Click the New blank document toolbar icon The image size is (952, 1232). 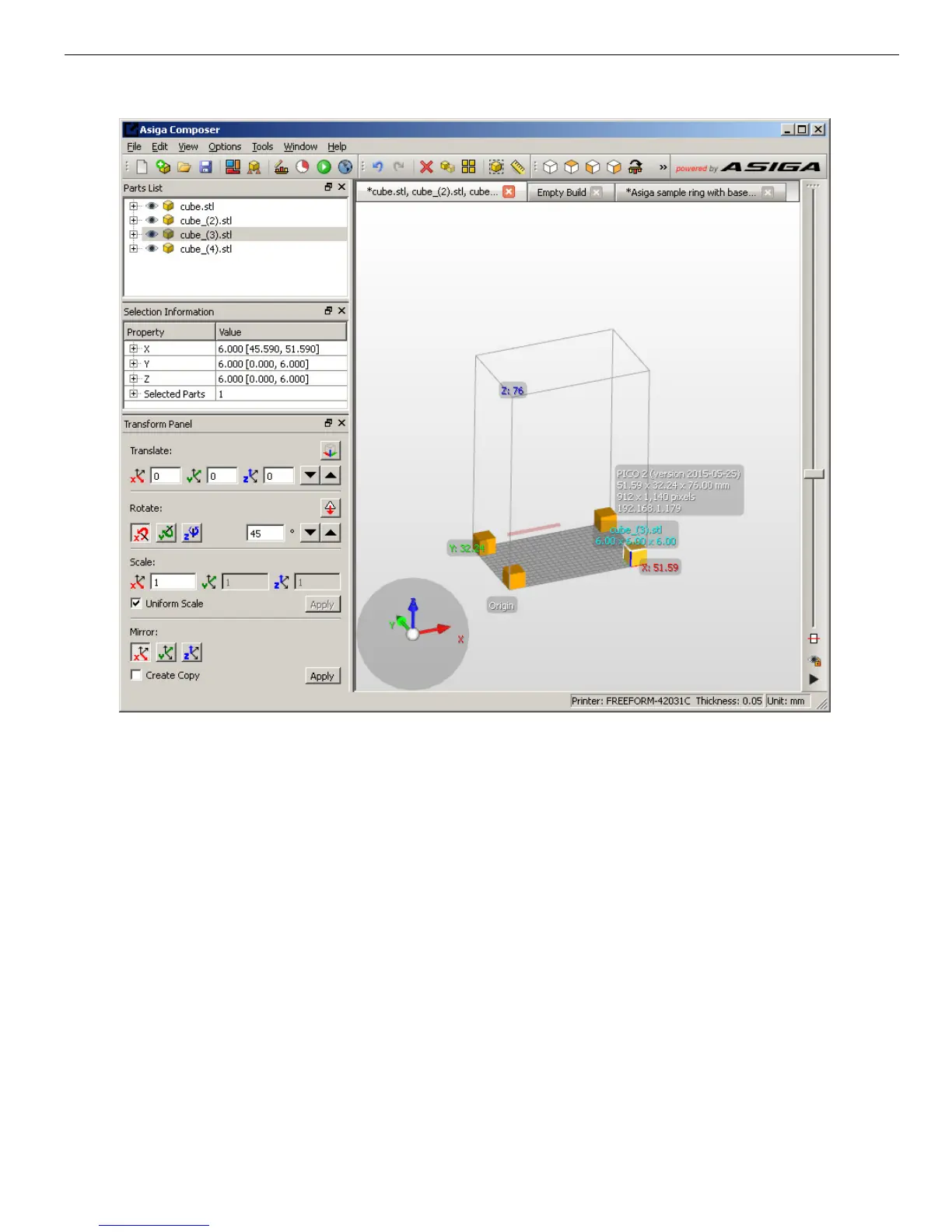pyautogui.click(x=142, y=166)
